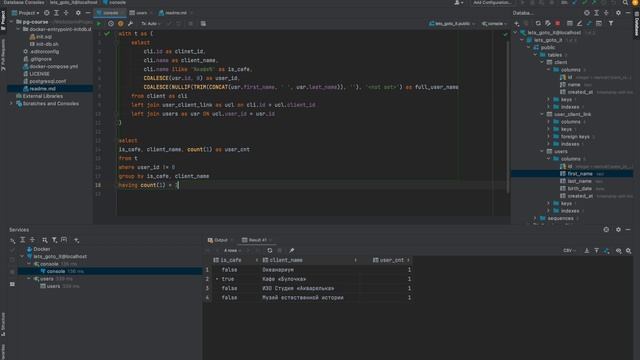Click edit pencil icon in Database toolbar

point(579,24)
